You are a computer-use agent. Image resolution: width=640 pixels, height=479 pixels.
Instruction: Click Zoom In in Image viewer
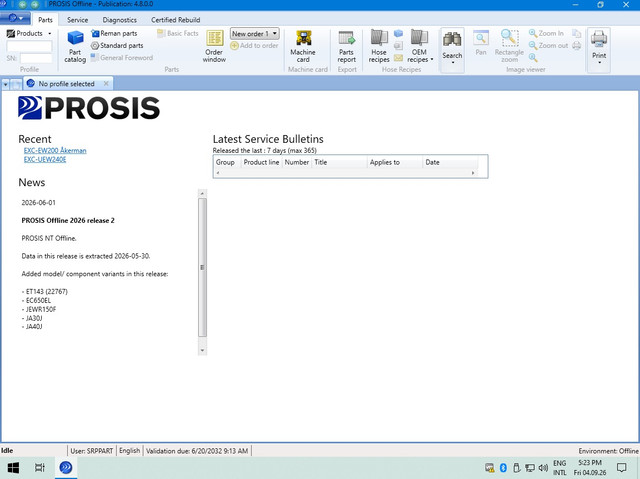click(x=546, y=33)
